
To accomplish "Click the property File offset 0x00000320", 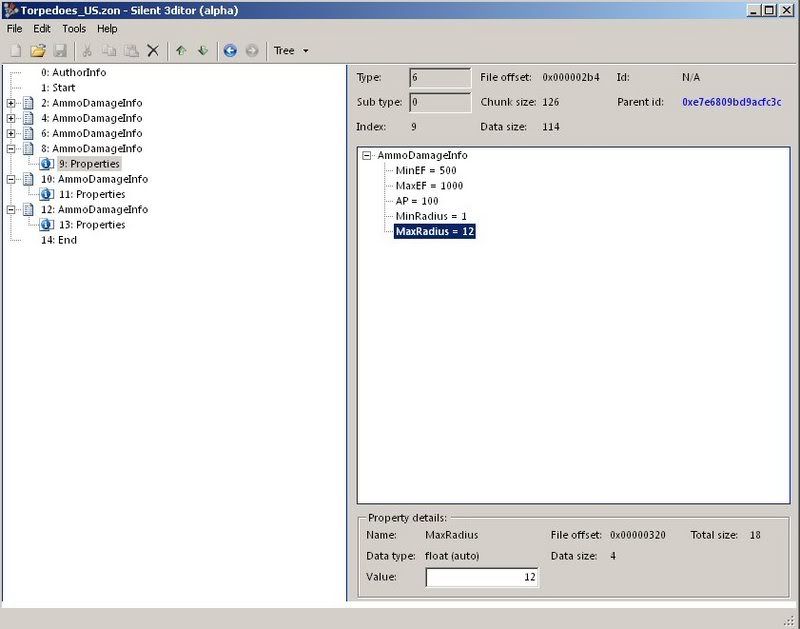I will [638, 535].
